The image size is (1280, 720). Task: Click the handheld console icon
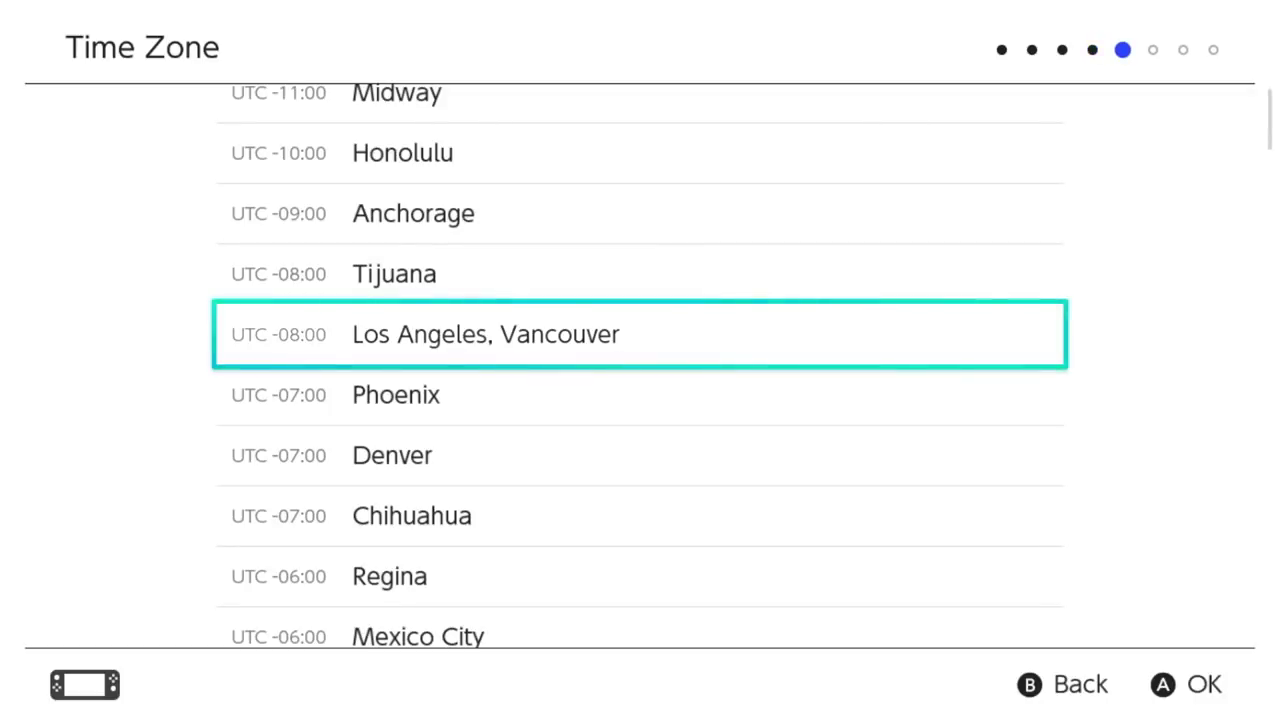point(85,685)
